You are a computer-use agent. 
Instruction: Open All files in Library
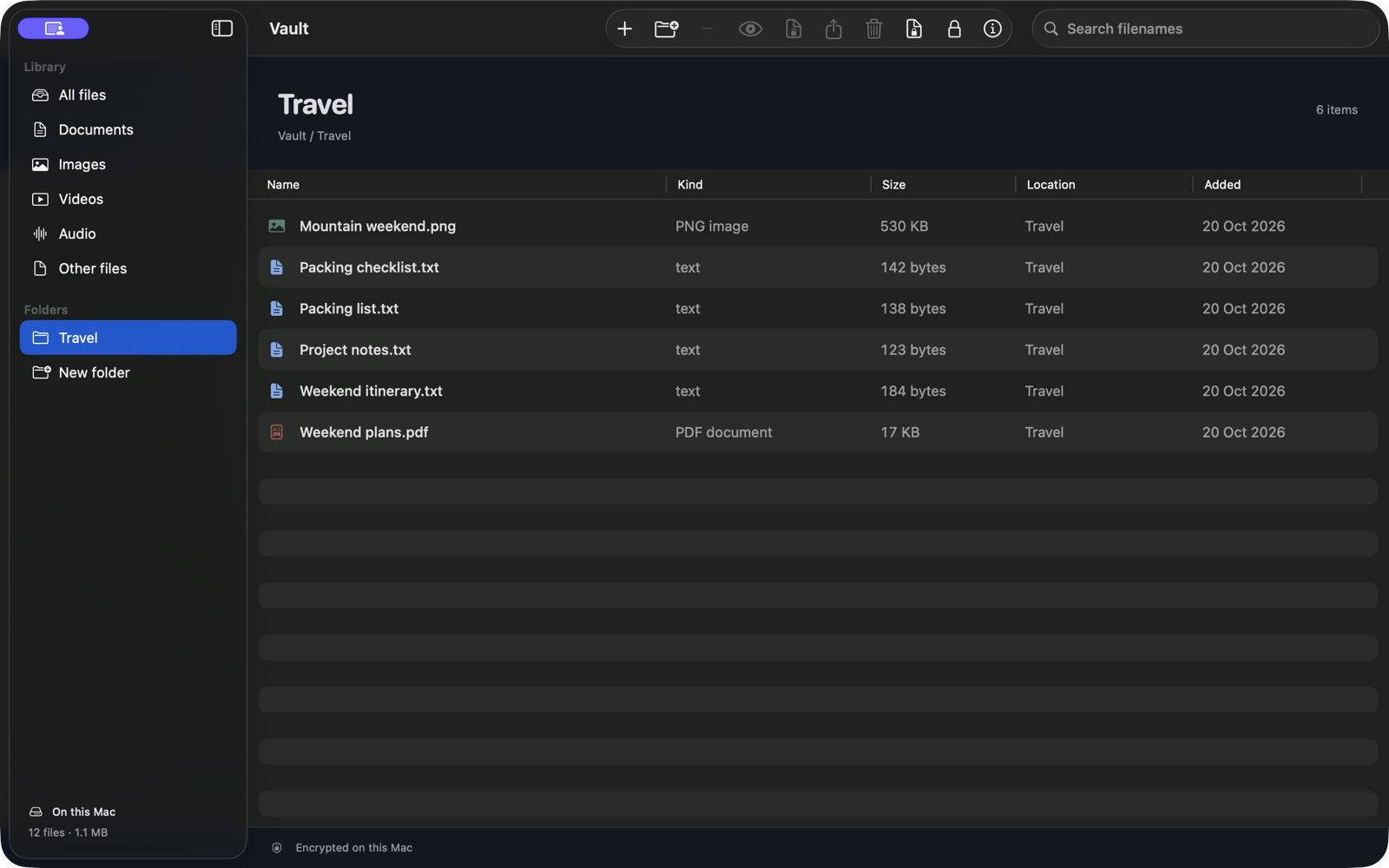tap(128, 95)
